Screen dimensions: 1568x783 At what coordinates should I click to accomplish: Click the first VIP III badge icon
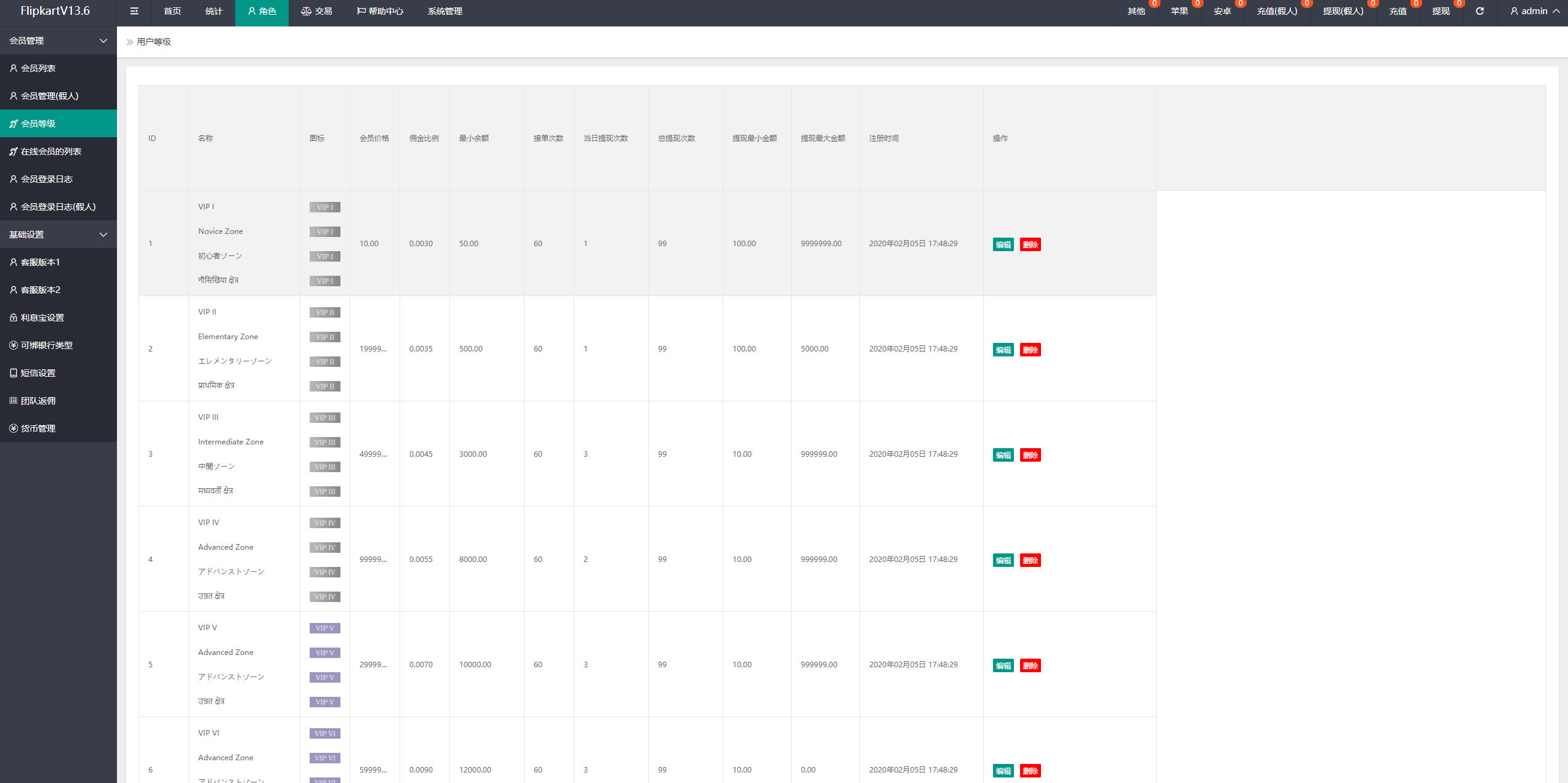[325, 418]
